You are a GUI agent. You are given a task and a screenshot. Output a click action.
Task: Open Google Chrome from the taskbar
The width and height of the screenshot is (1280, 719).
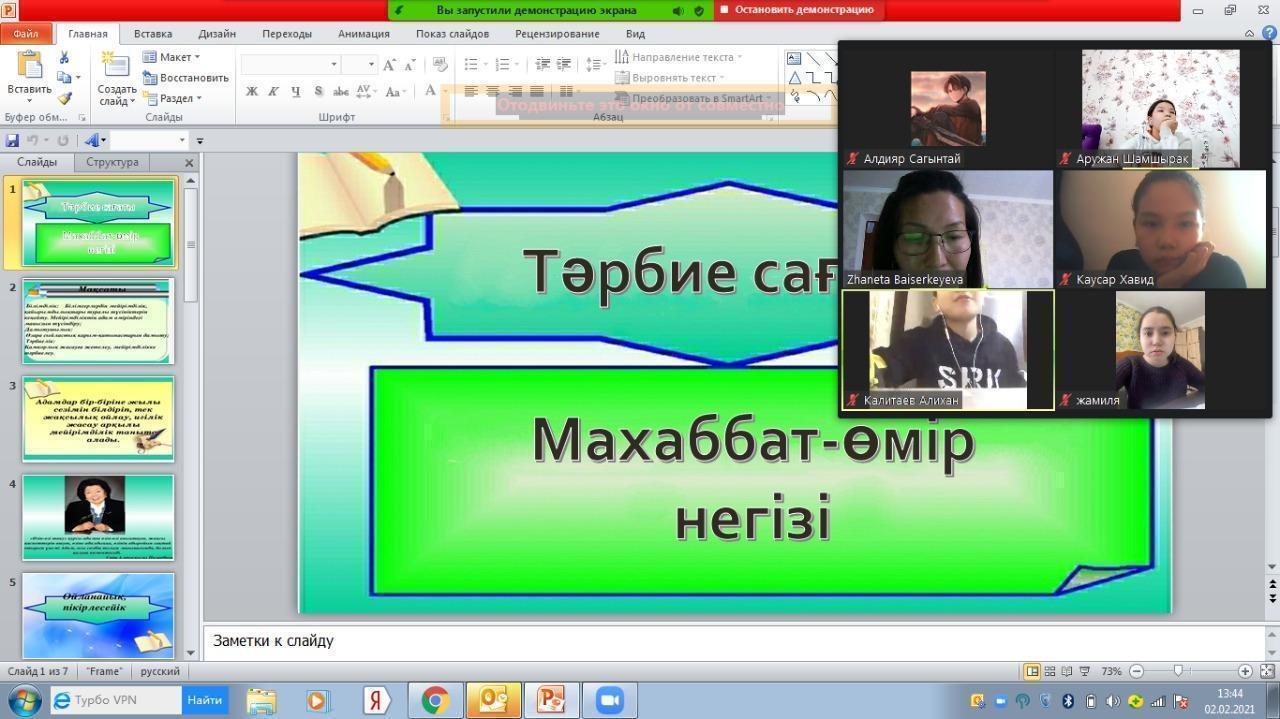tap(435, 700)
